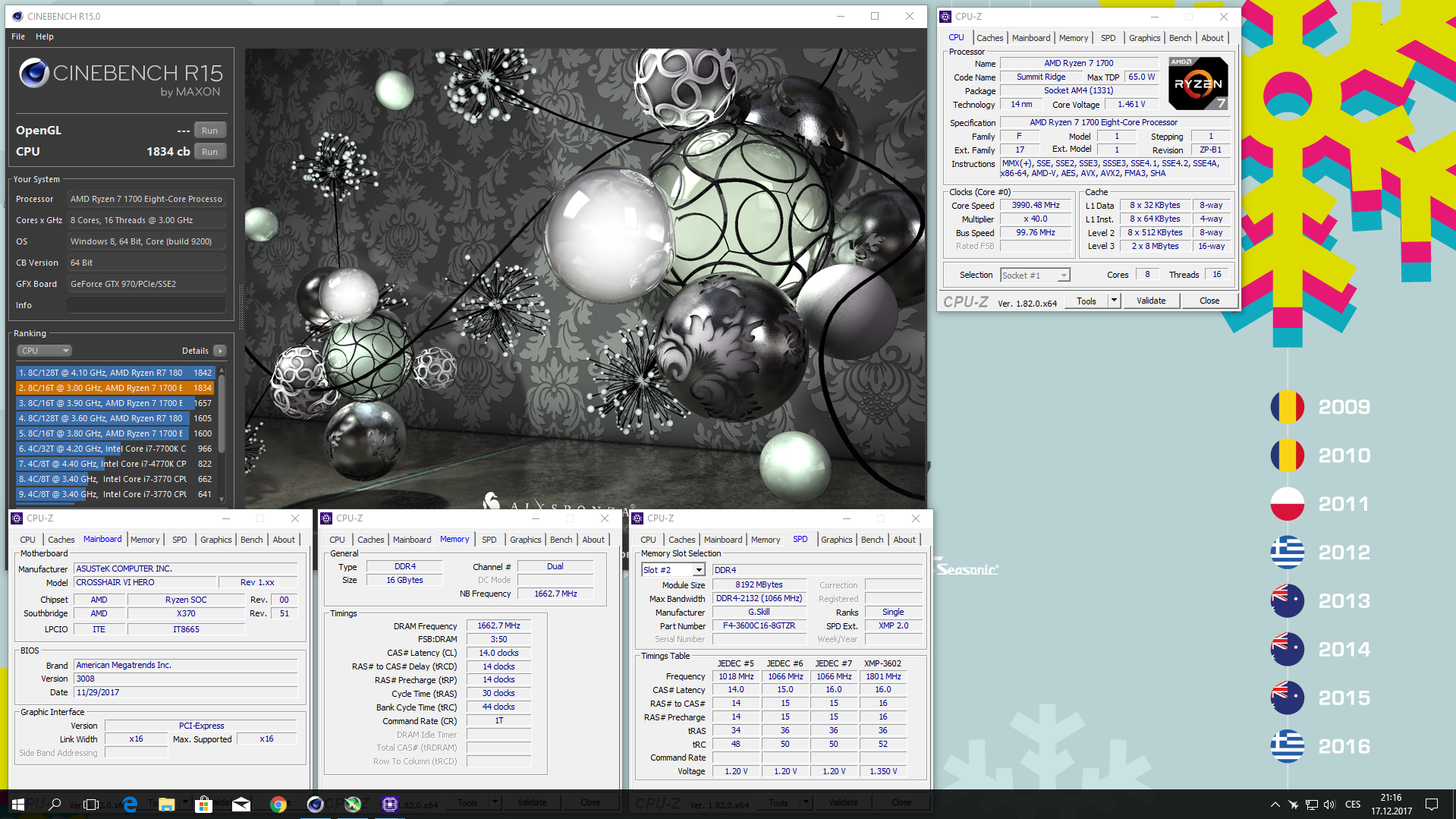Click the airplane tray icon
This screenshot has height=819, width=1456.
pos(1293,805)
